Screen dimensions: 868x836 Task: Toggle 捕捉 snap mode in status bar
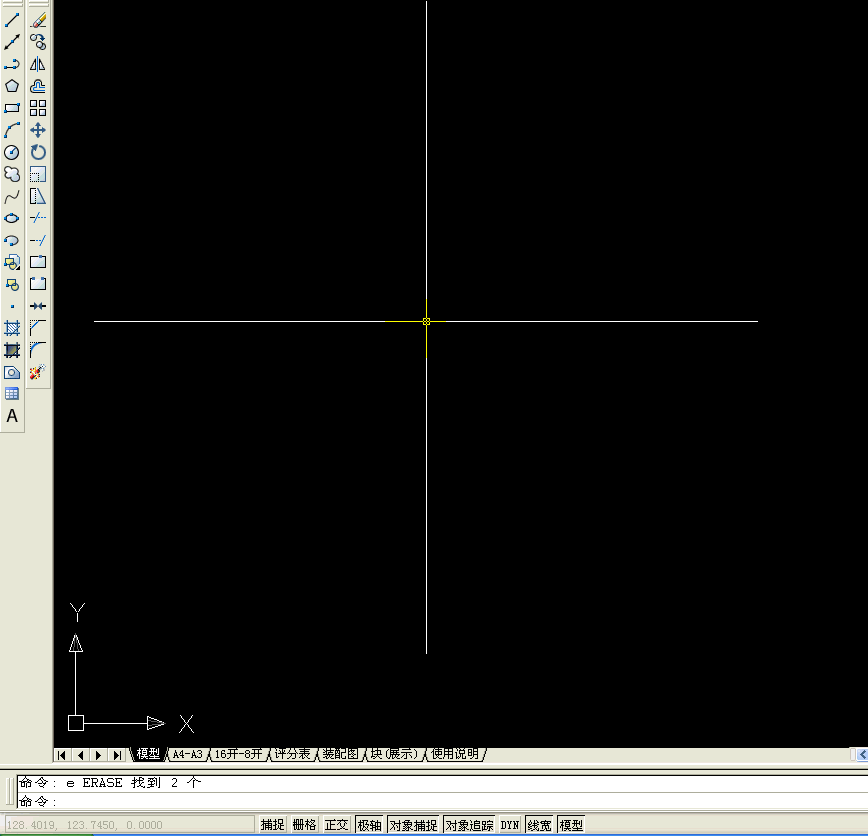click(x=272, y=825)
